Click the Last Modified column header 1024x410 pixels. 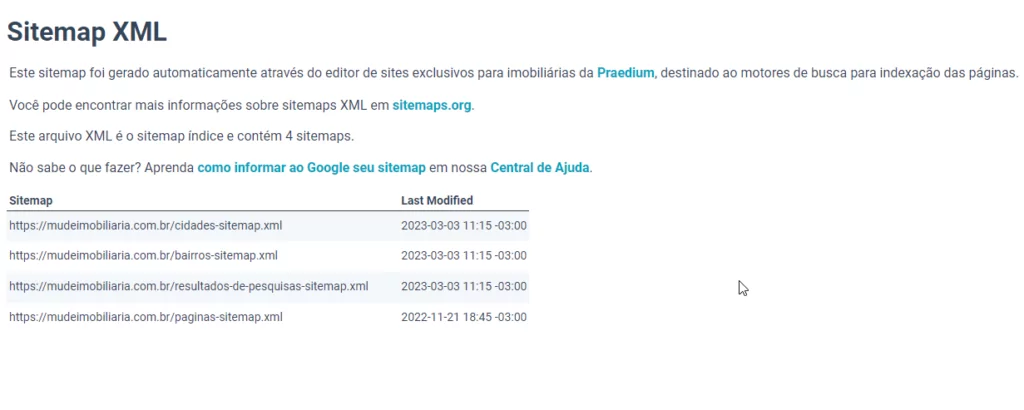[437, 201]
